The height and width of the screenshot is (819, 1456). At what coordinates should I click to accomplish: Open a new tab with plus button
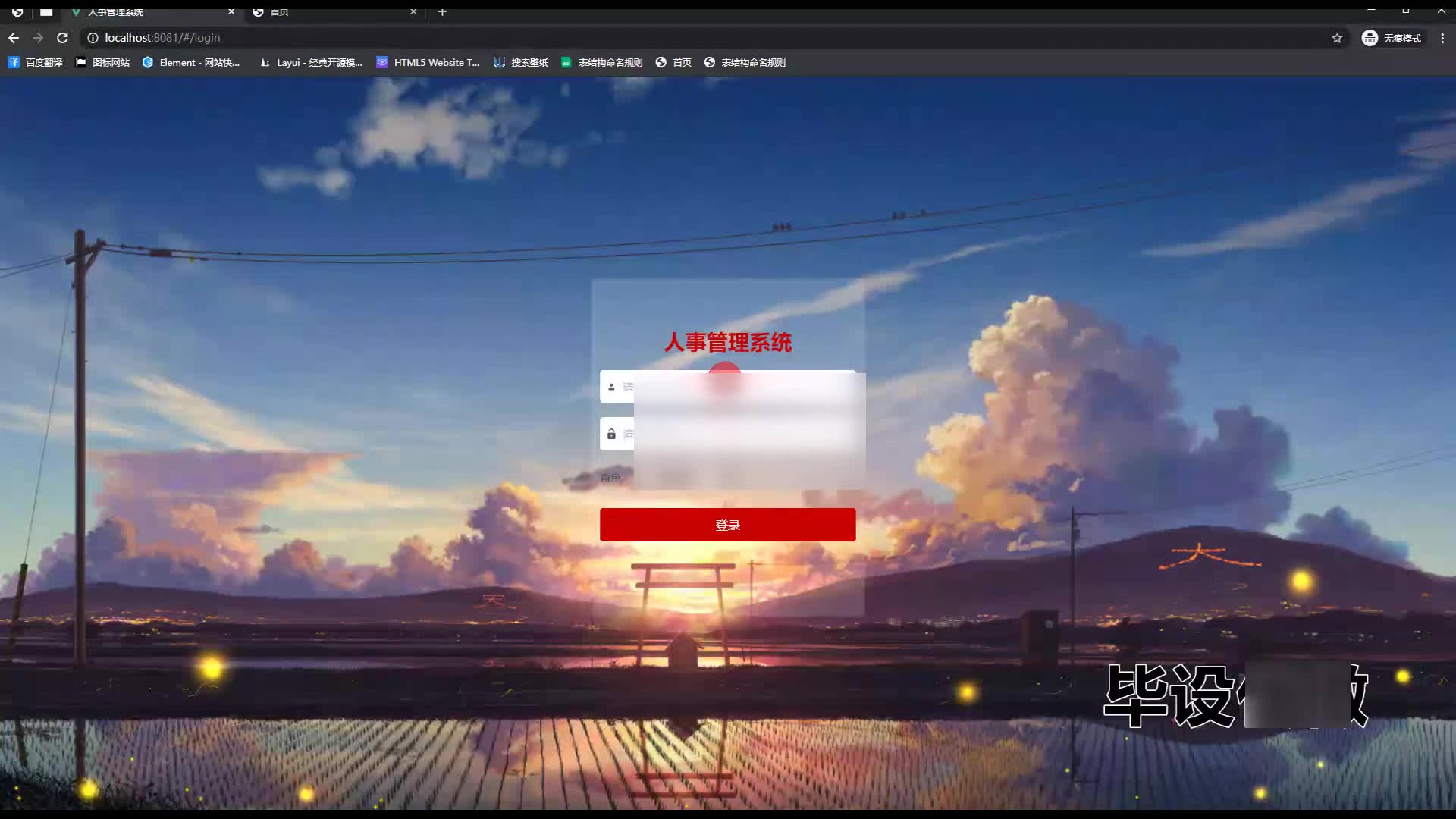tap(442, 11)
